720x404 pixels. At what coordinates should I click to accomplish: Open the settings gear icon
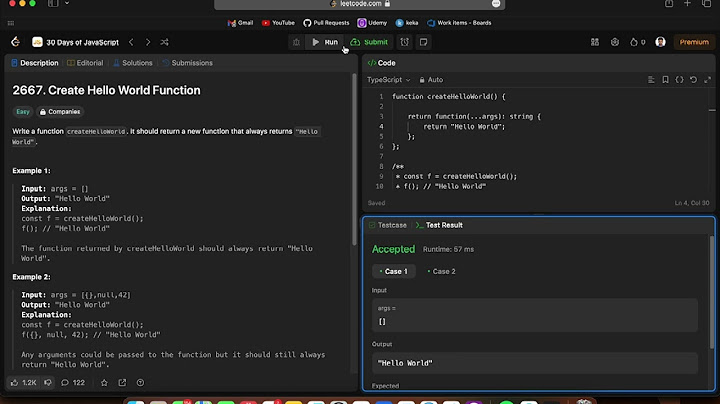point(615,42)
